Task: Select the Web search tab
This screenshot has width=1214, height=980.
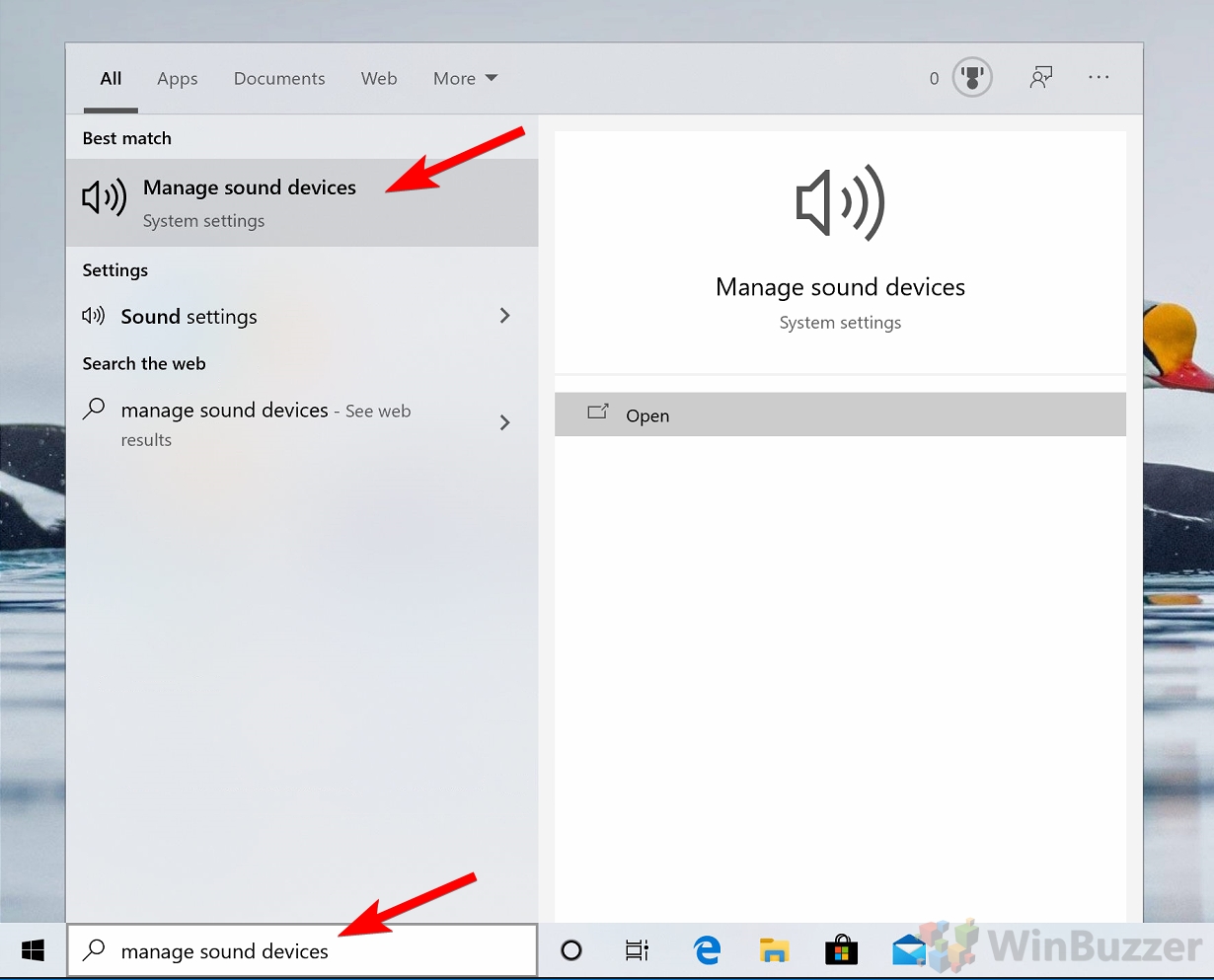Action: click(379, 78)
